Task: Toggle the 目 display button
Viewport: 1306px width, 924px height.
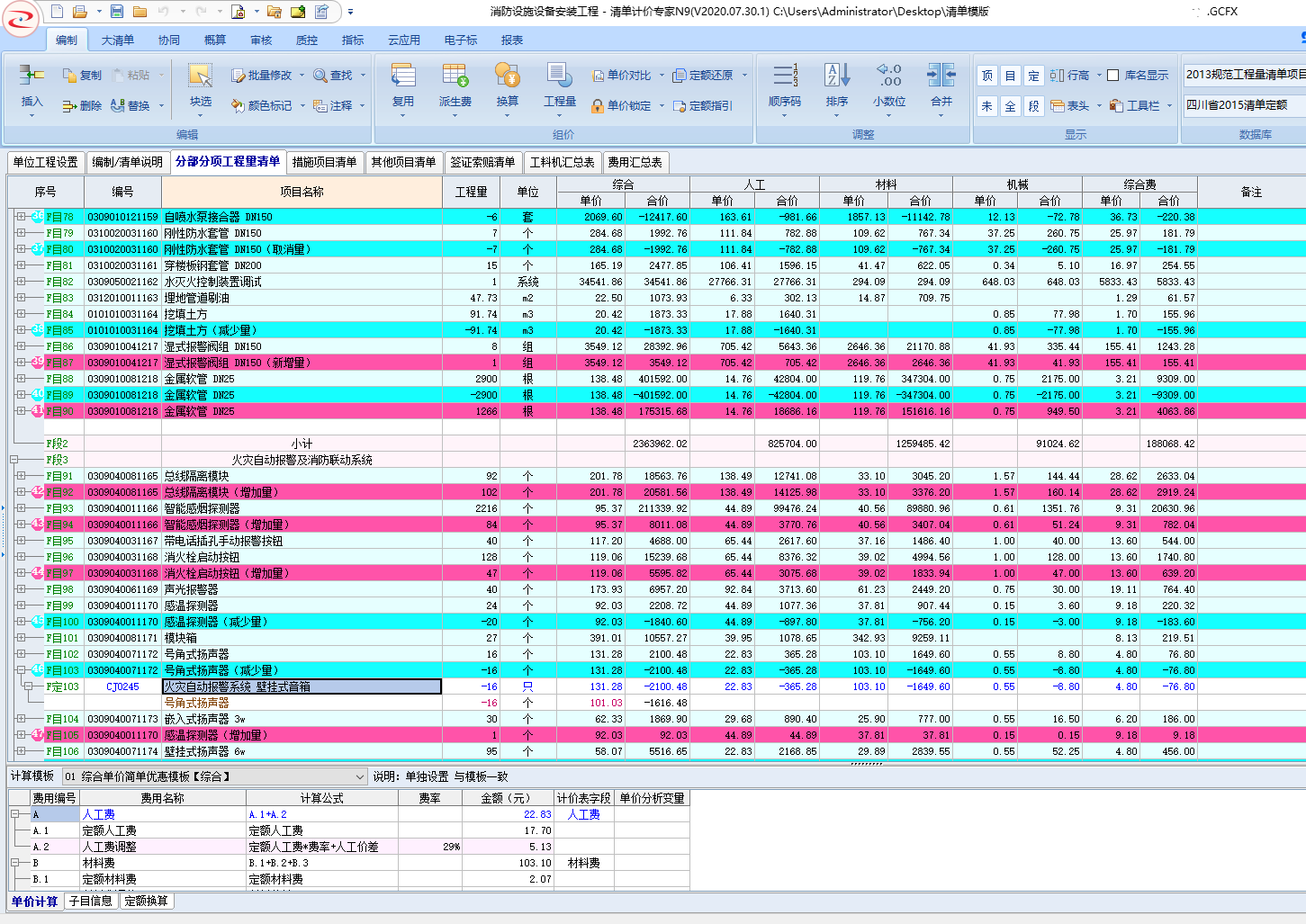Action: pos(1011,76)
